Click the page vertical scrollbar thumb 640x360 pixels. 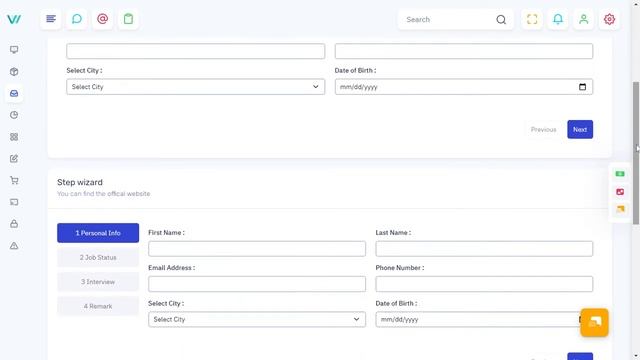(636, 153)
